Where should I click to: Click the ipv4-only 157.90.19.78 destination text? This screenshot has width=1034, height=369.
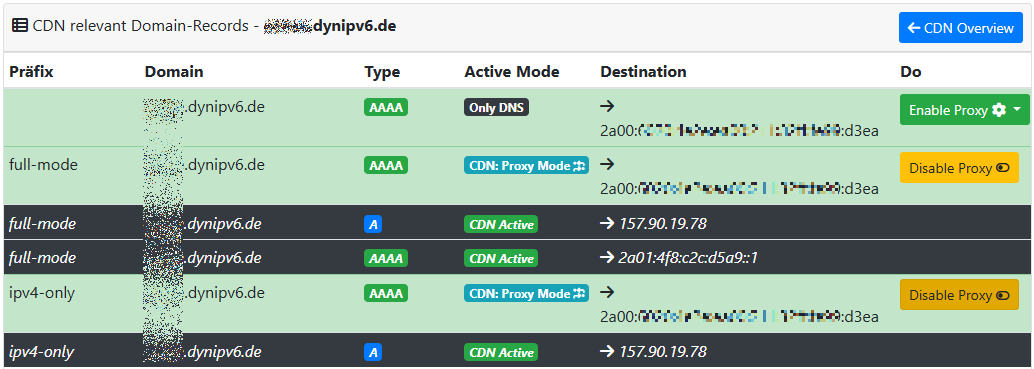tap(663, 351)
